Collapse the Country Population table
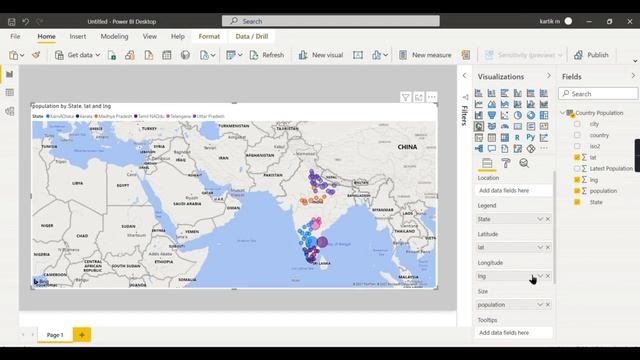640x360 pixels. pyautogui.click(x=562, y=113)
